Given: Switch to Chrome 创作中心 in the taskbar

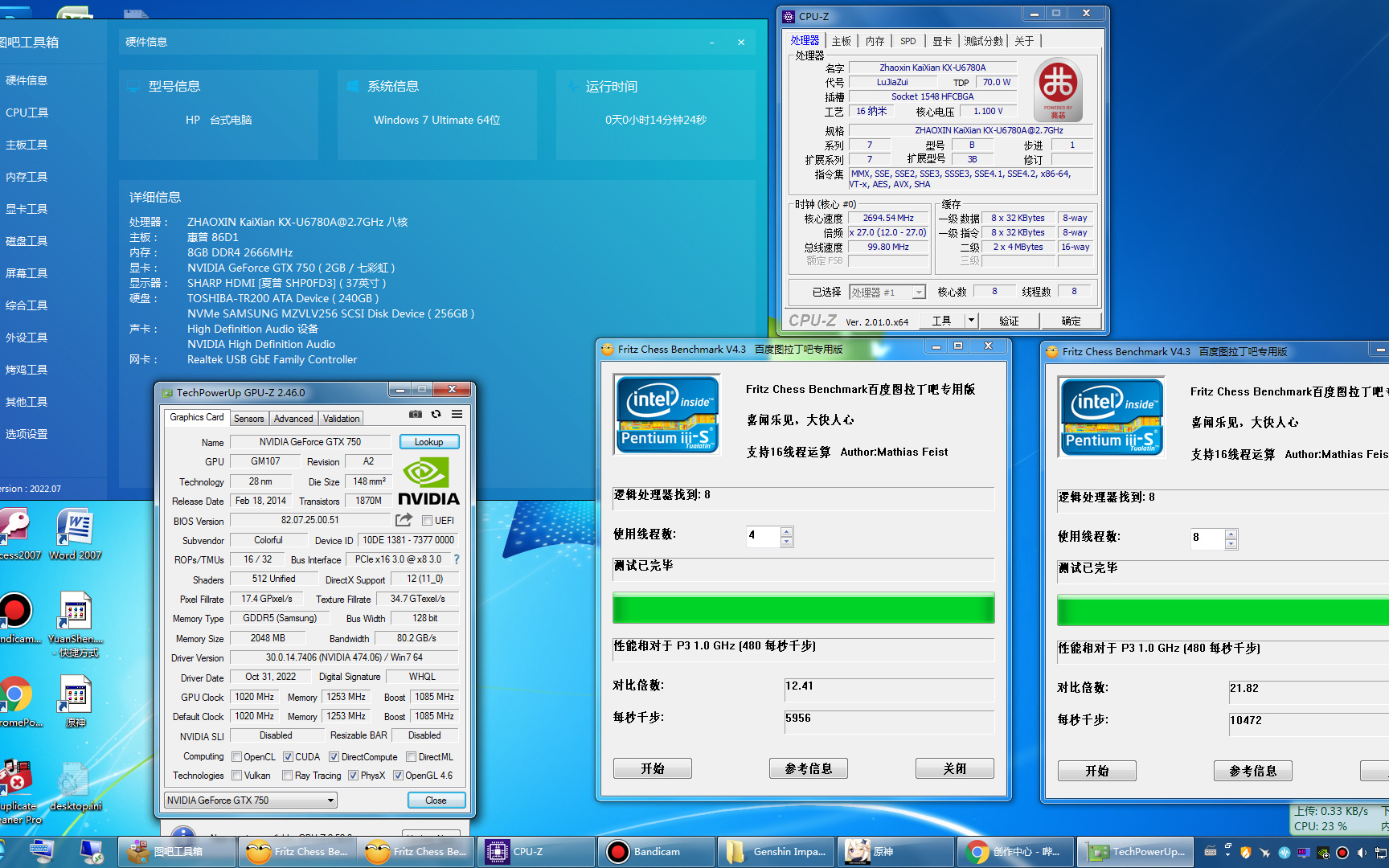Looking at the screenshot, I should coord(1014,852).
